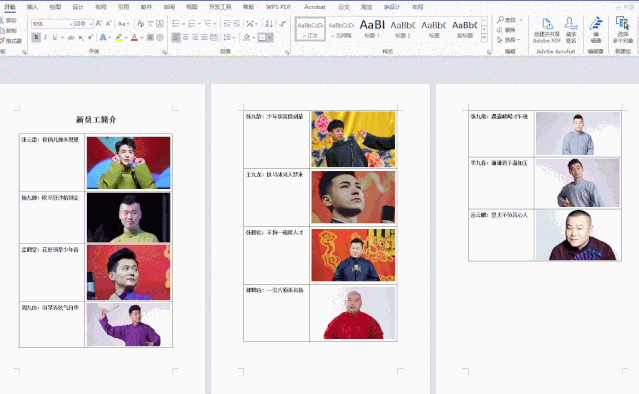This screenshot has height=394, width=639.
Task: Open the Table Design (表设计) tab
Action: (392, 7)
